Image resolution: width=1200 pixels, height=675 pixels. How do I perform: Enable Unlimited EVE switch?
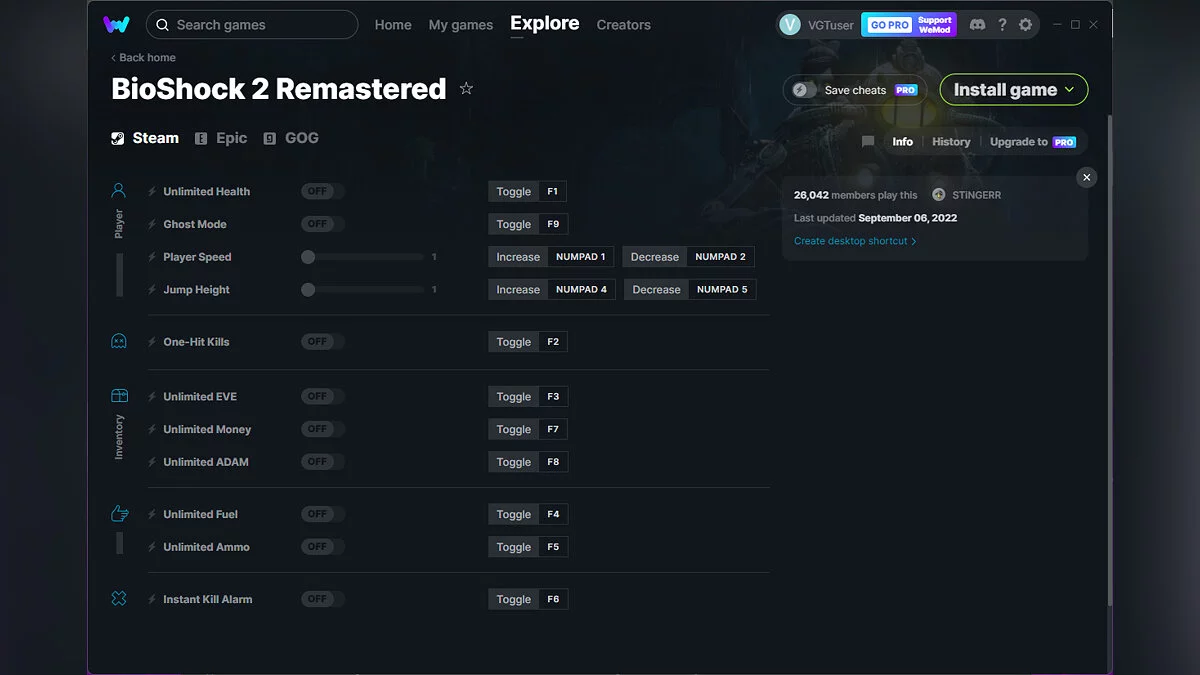pos(323,396)
